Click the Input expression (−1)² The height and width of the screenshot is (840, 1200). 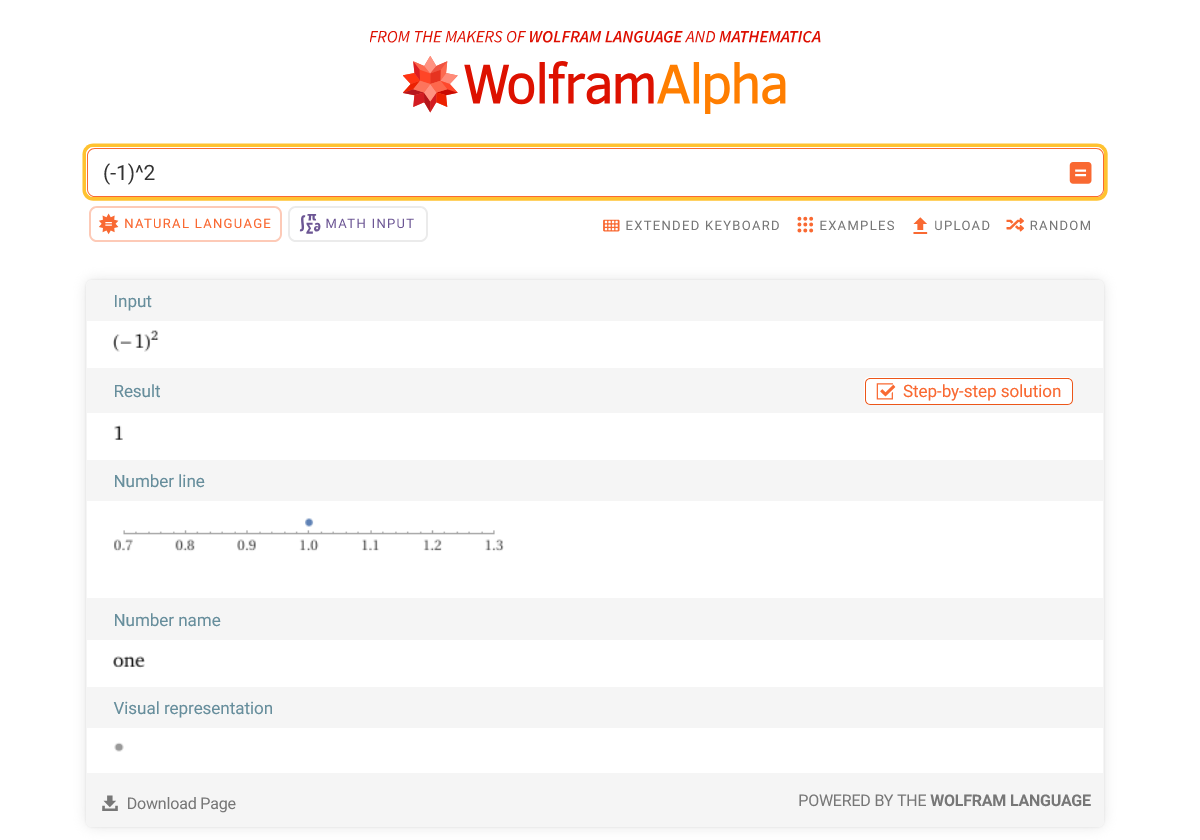(x=136, y=341)
